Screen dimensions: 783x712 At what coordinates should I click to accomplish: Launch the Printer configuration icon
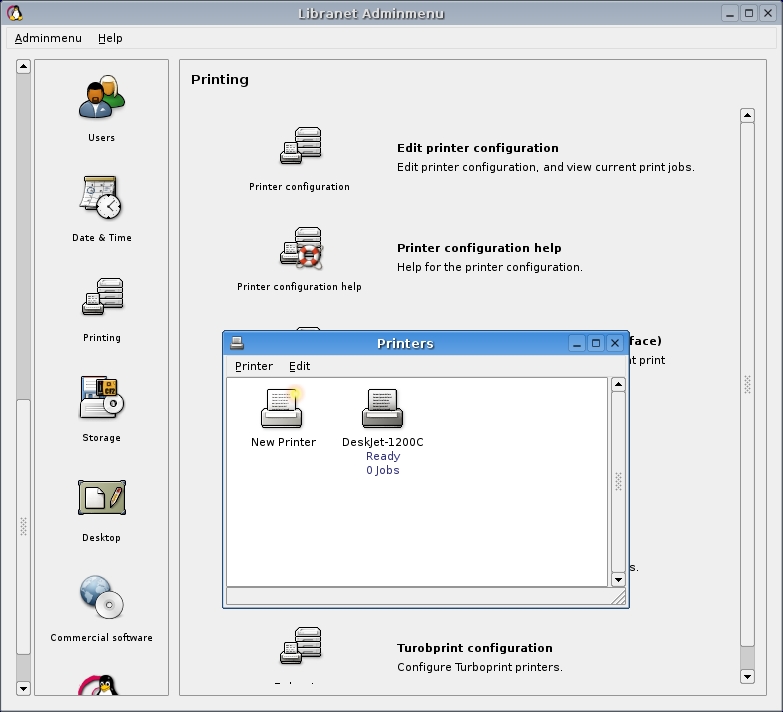(x=300, y=147)
